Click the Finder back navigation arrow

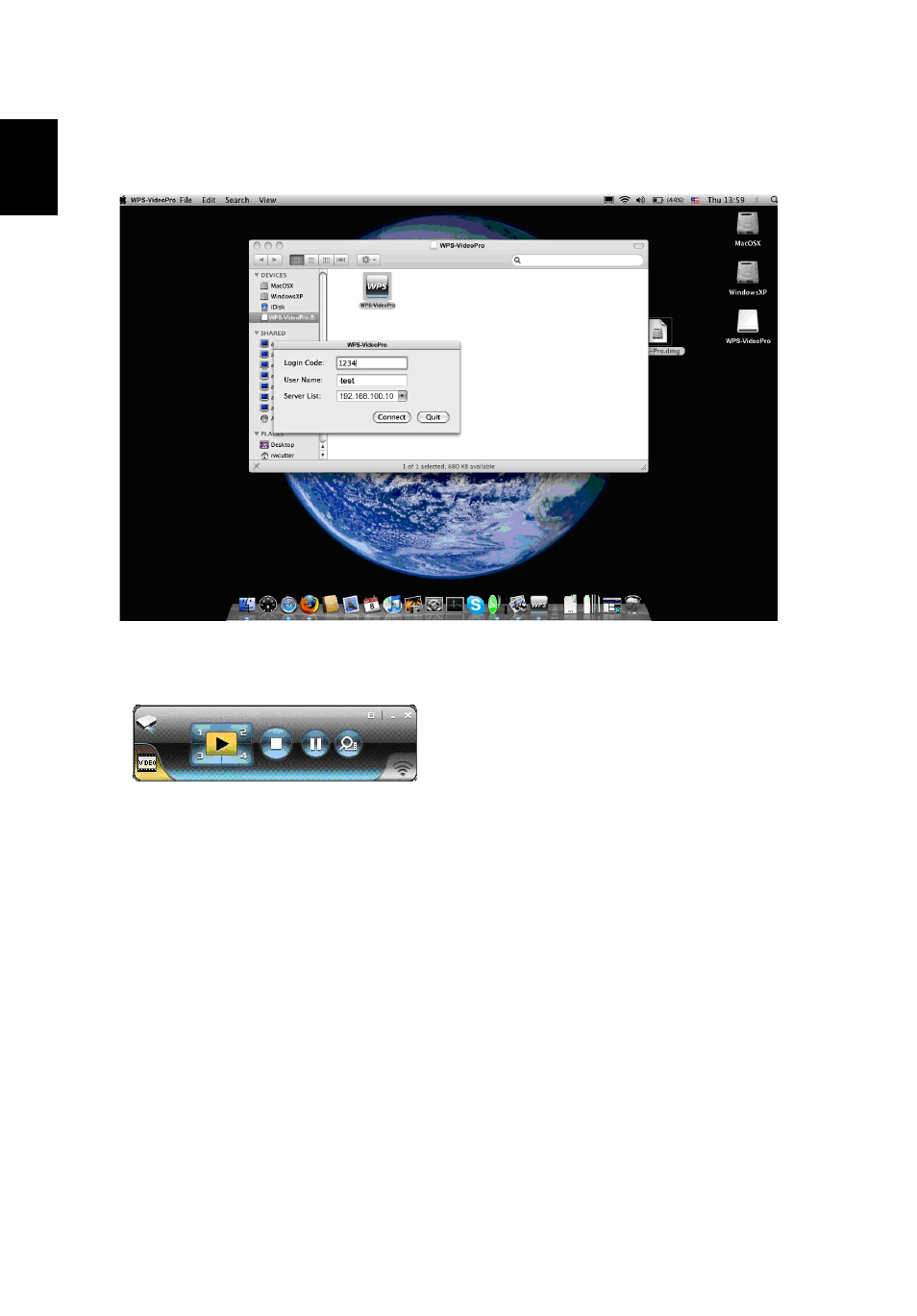(x=260, y=260)
